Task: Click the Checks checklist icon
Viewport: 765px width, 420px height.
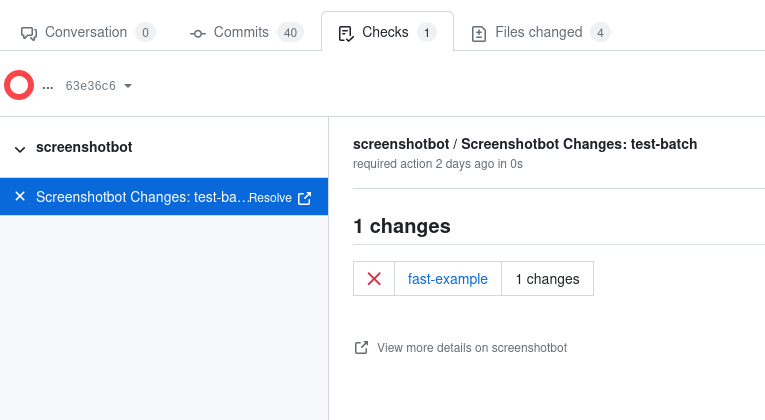Action: tap(346, 33)
